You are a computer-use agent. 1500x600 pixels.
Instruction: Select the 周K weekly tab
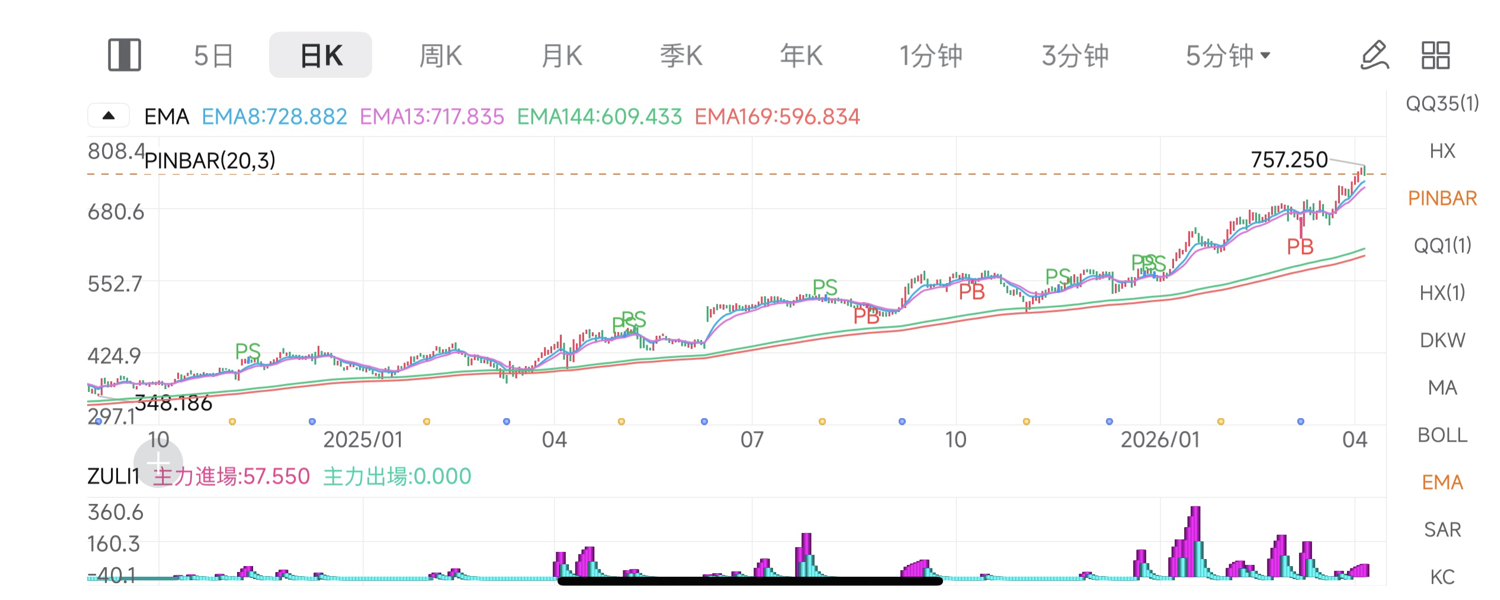440,55
